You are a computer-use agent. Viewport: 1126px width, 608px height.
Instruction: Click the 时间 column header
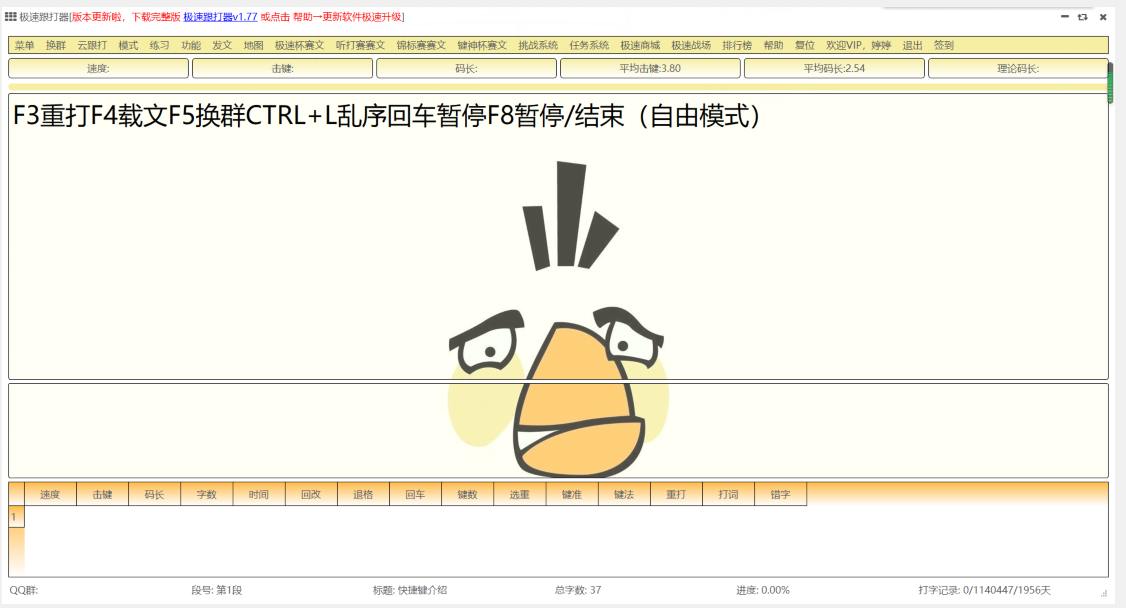[x=259, y=495]
